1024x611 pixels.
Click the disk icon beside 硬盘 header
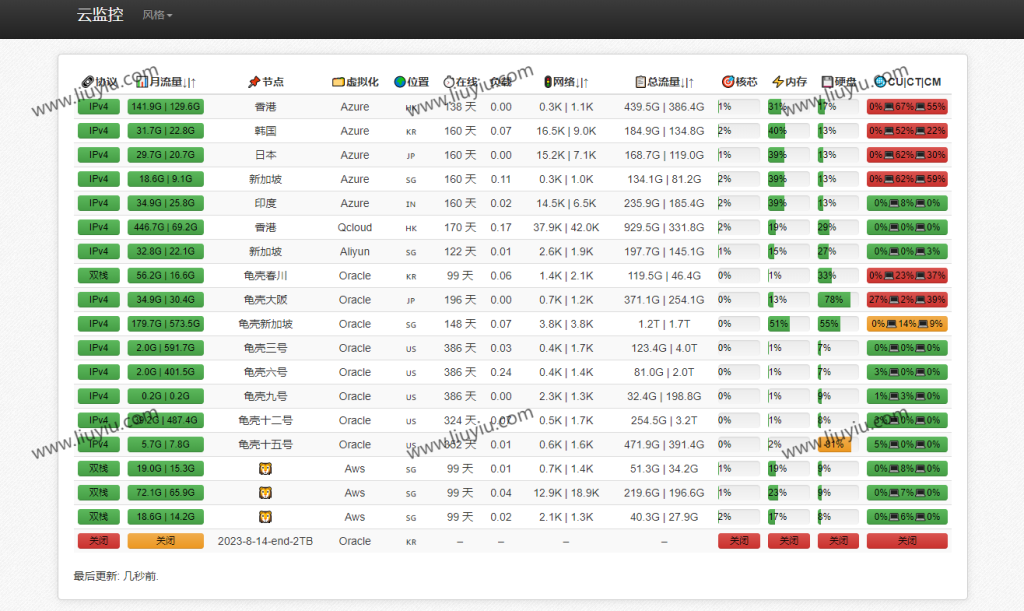tap(827, 82)
